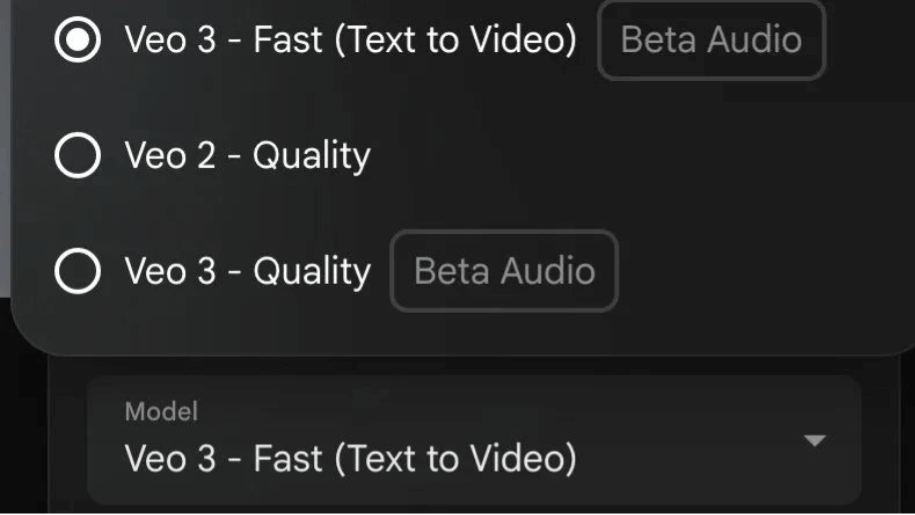Click the small Model field label
This screenshot has width=915, height=515.
(161, 411)
